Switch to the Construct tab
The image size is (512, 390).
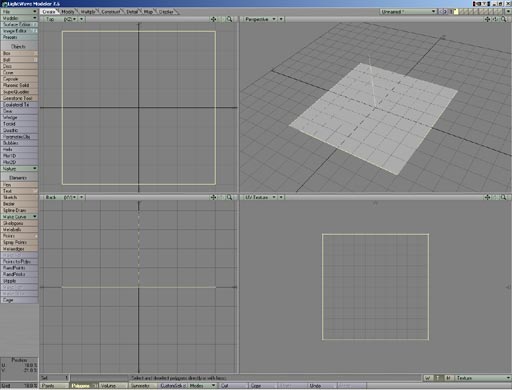111,12
